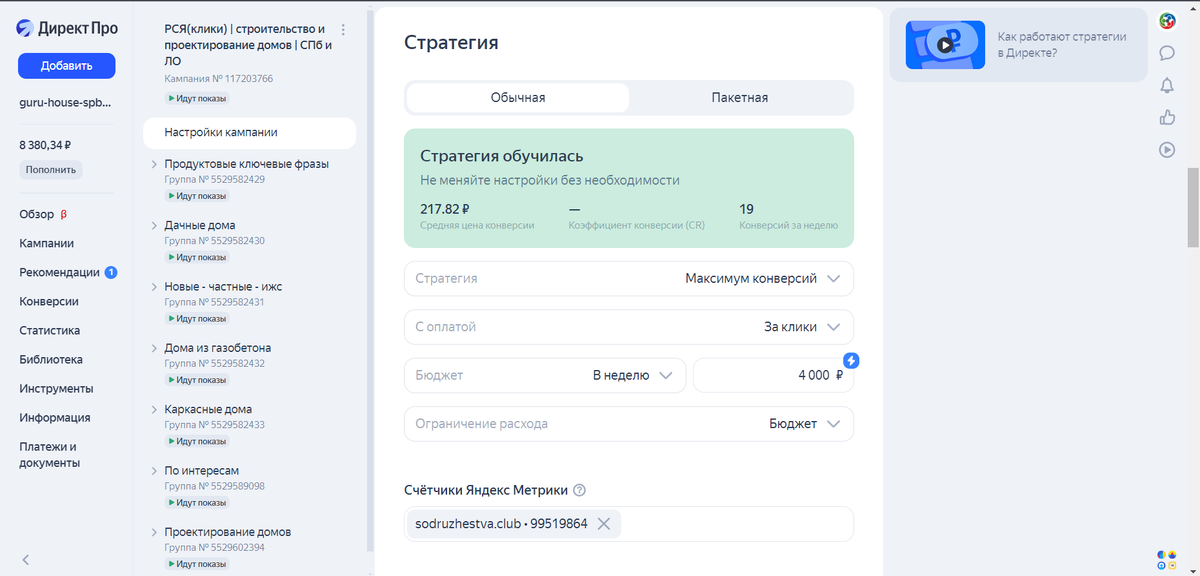Open the campaign three-dot options menu

[343, 31]
